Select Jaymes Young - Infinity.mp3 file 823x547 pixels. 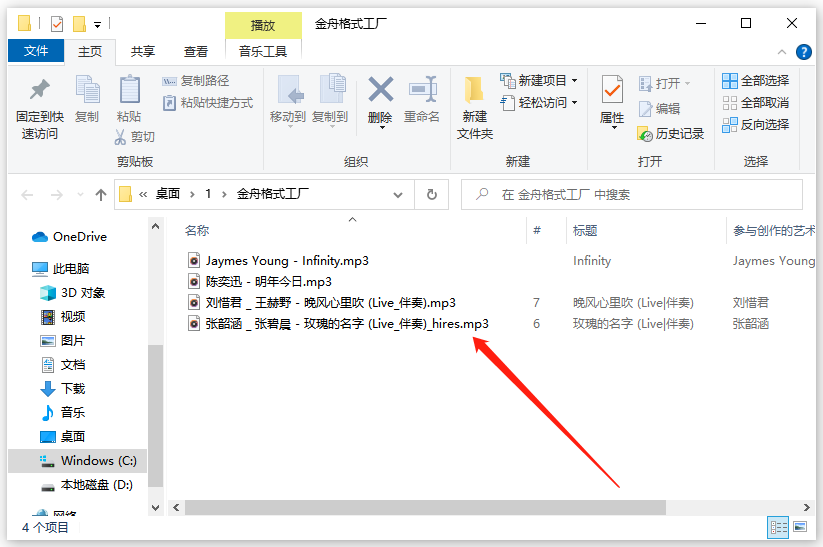[x=287, y=261]
